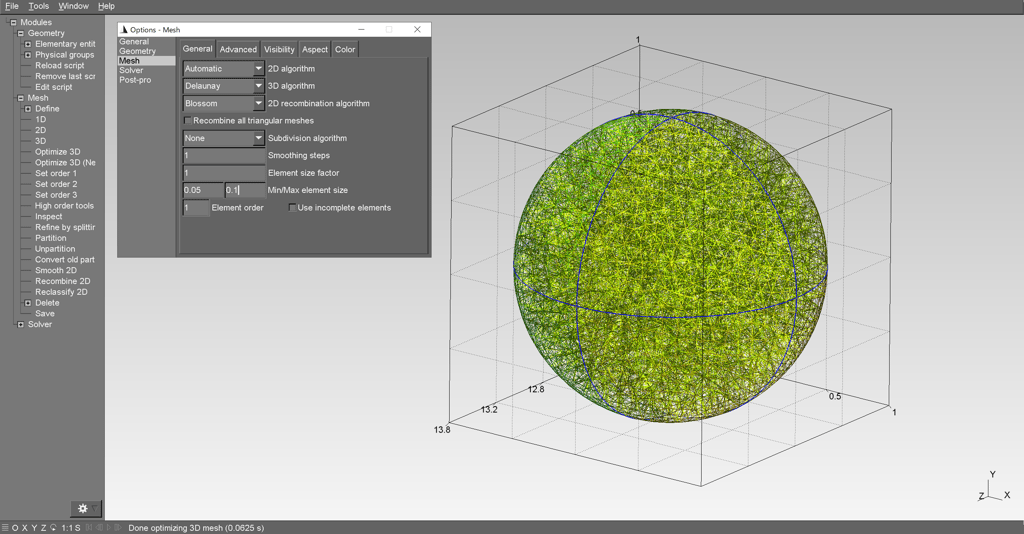Image resolution: width=1024 pixels, height=534 pixels.
Task: Click the 1:1 scale reset button
Action: pos(67,528)
